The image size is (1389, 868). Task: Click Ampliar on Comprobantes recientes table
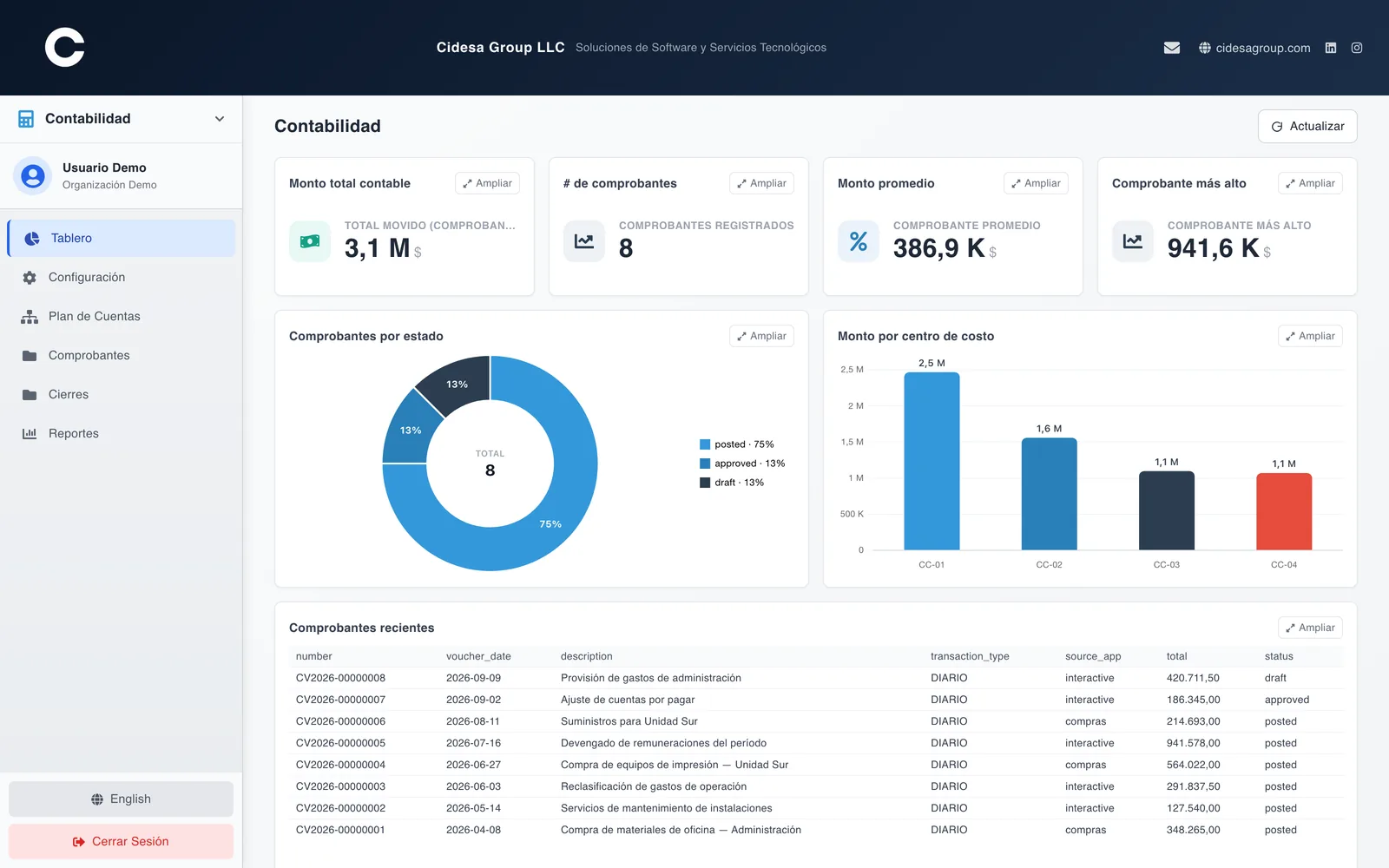(x=1310, y=628)
